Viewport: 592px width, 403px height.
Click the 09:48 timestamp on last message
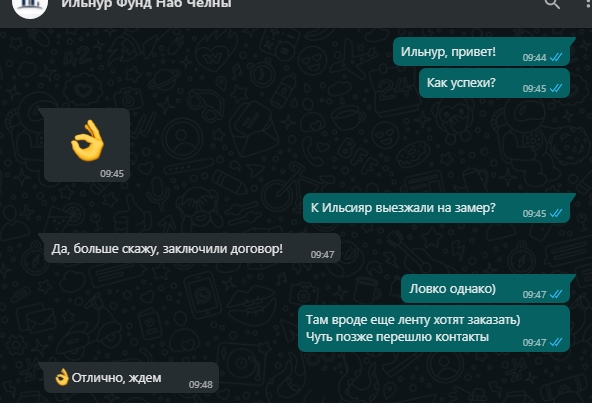pyautogui.click(x=201, y=384)
